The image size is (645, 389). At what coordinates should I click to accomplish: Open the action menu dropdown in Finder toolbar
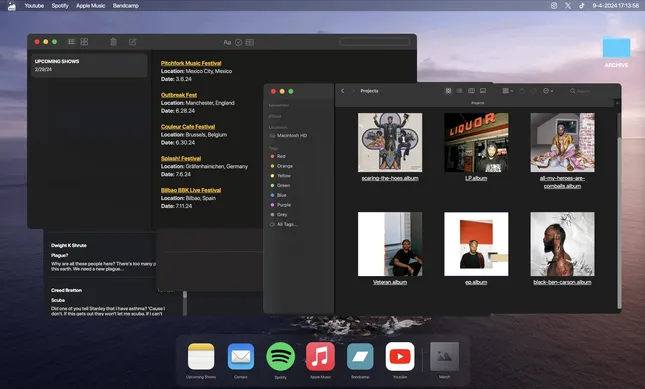[x=548, y=91]
